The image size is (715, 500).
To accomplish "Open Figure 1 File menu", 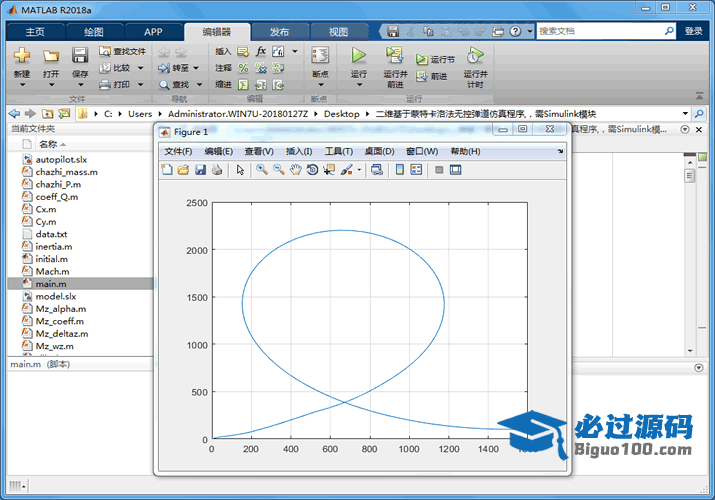I will point(178,151).
